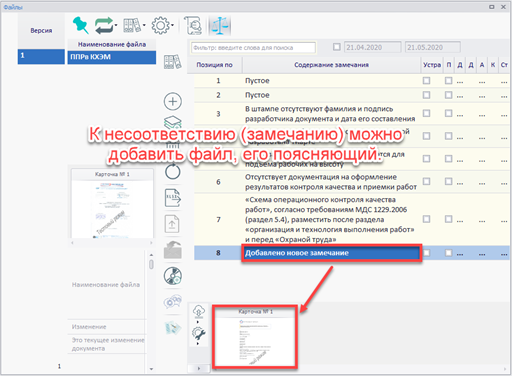Click the stacked layers icon

(x=173, y=122)
